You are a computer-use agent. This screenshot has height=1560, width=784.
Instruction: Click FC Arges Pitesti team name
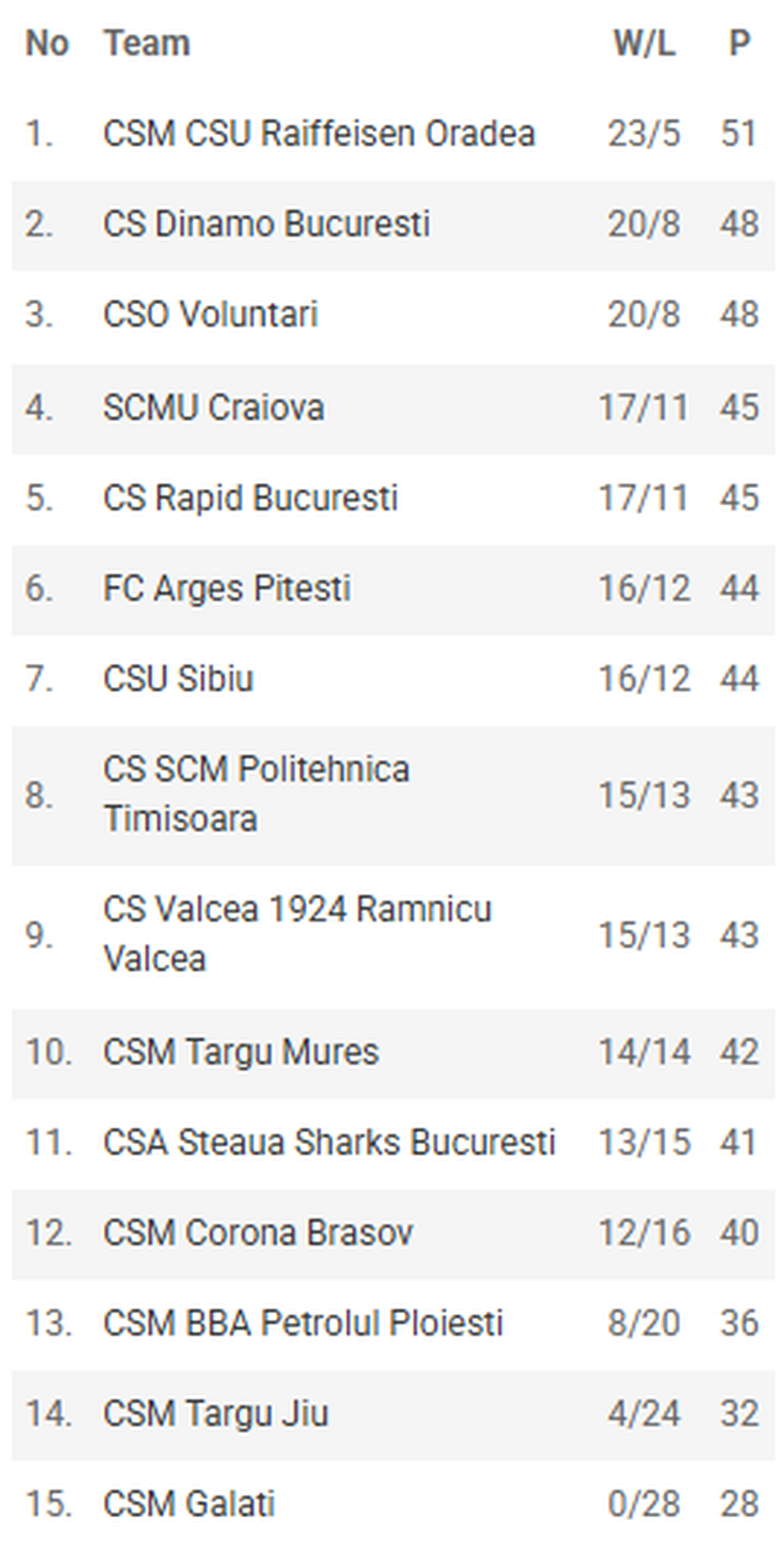point(226,588)
